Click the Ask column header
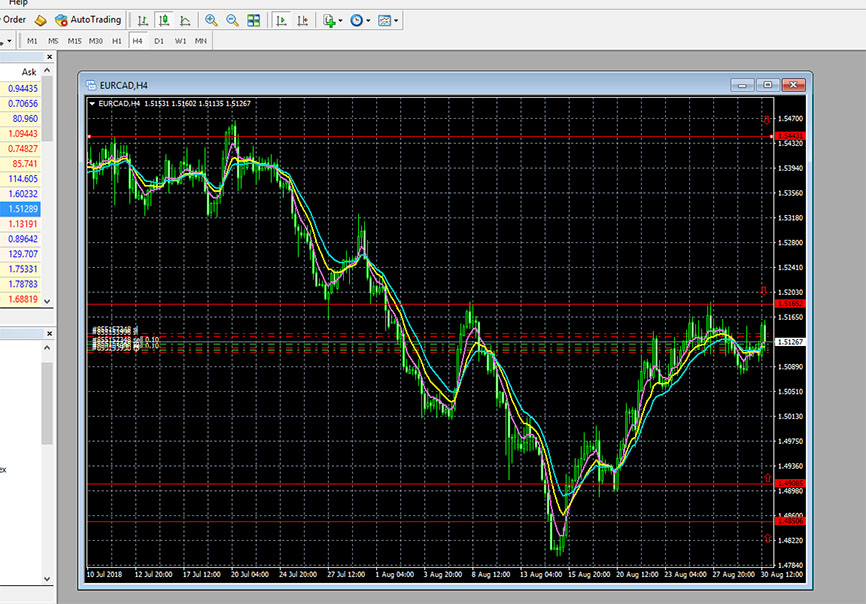Image resolution: width=866 pixels, height=604 pixels. click(x=28, y=72)
